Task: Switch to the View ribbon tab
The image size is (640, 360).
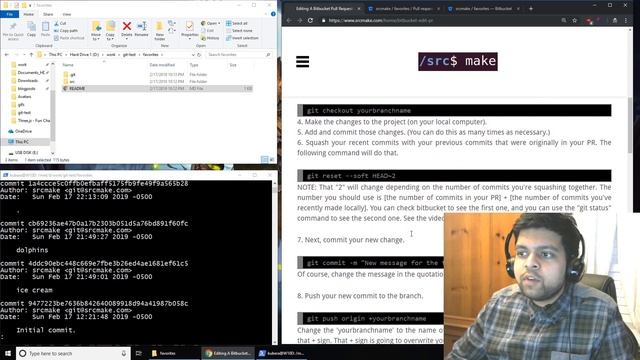Action: pos(67,14)
